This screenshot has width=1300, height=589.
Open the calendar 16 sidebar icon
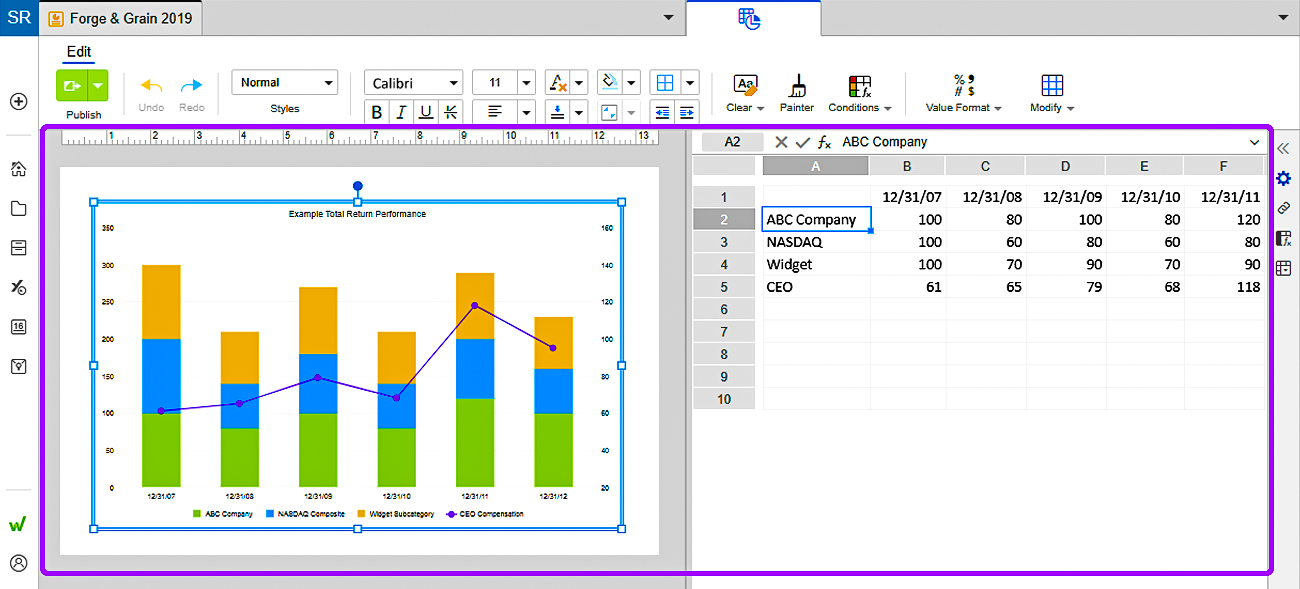click(18, 327)
